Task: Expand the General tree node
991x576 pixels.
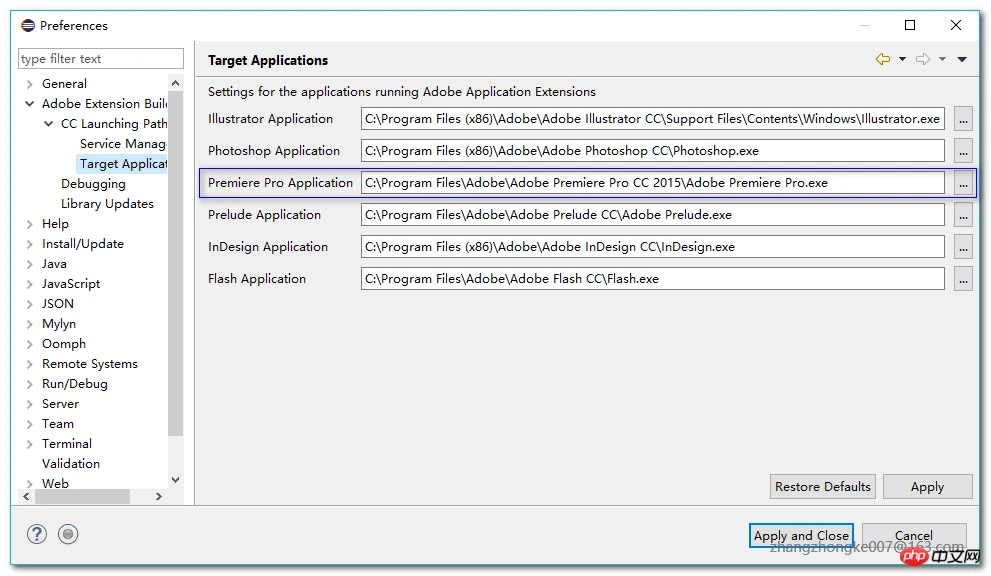Action: tap(29, 83)
